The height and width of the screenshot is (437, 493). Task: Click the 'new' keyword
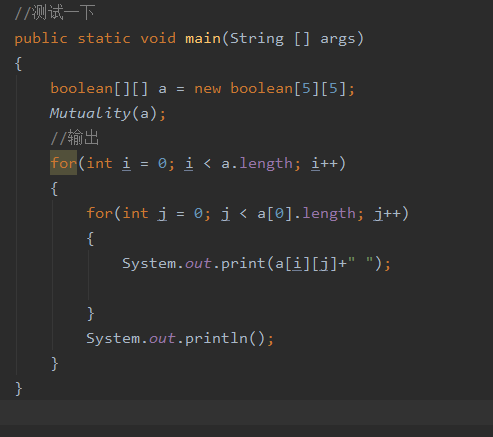pyautogui.click(x=207, y=89)
